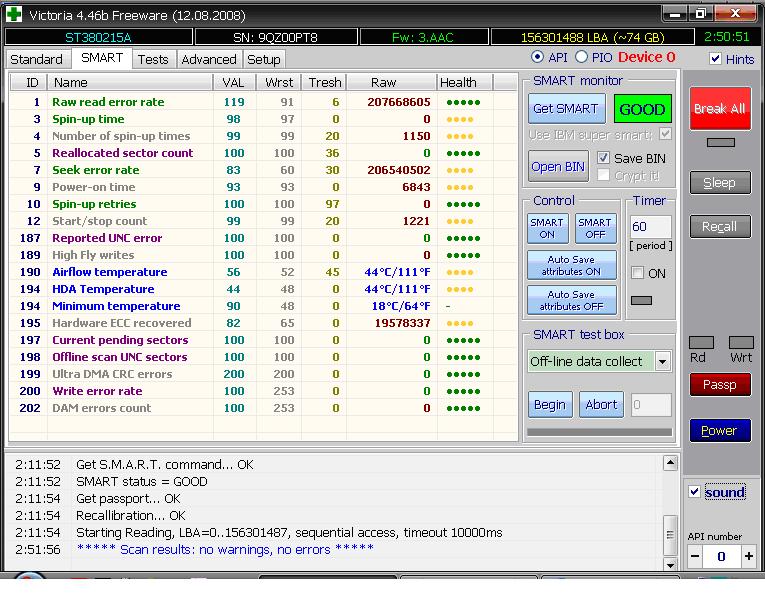This screenshot has height=600, width=765.
Task: Click the test number field beside Abort
Action: click(651, 404)
